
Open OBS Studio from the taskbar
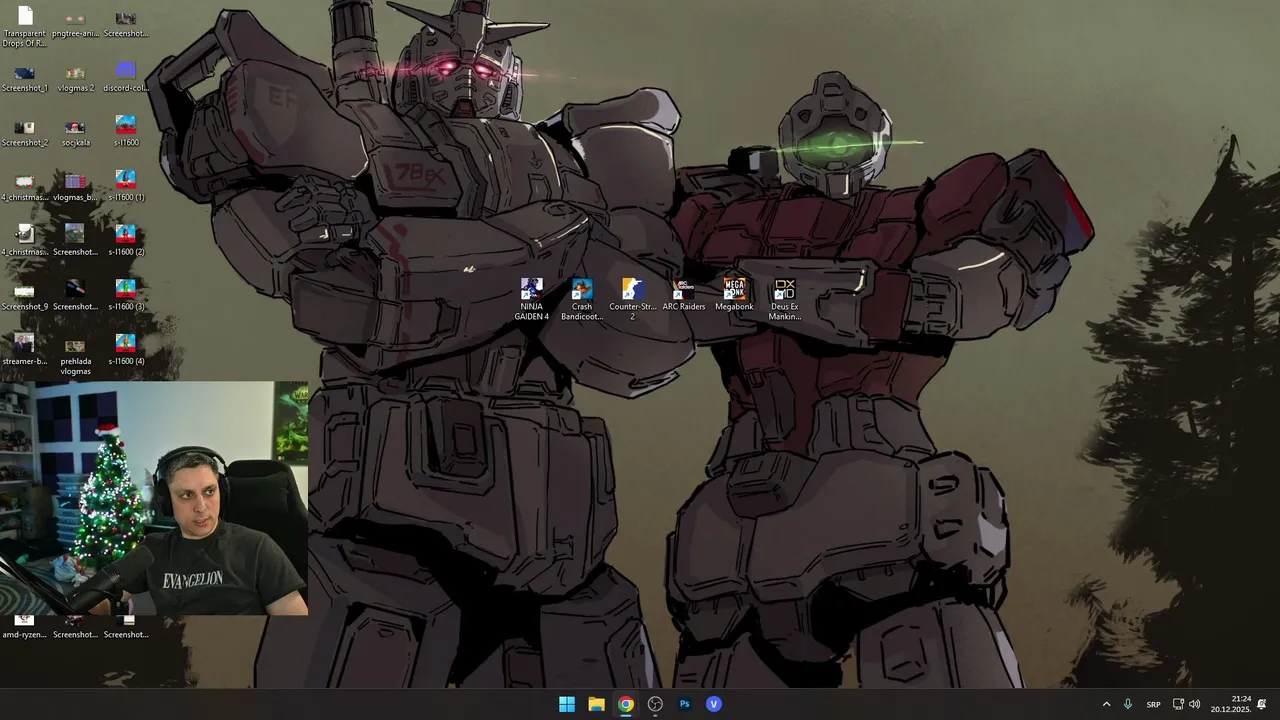pyautogui.click(x=655, y=704)
